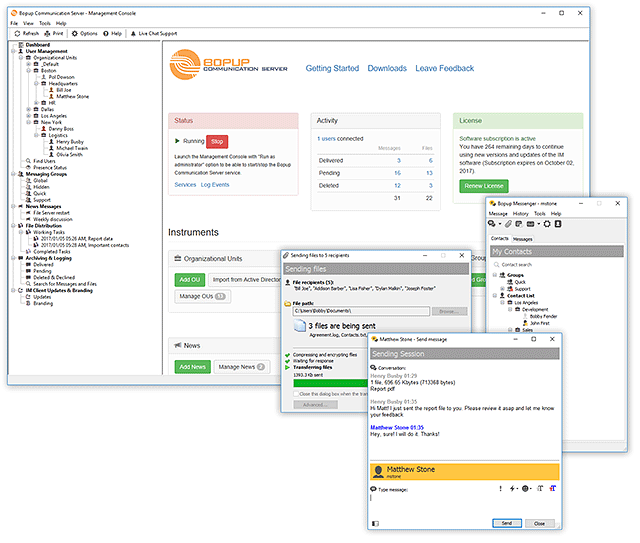Click the contact card icon in Messenger toolbar
The width and height of the screenshot is (640, 543).
pos(558,224)
